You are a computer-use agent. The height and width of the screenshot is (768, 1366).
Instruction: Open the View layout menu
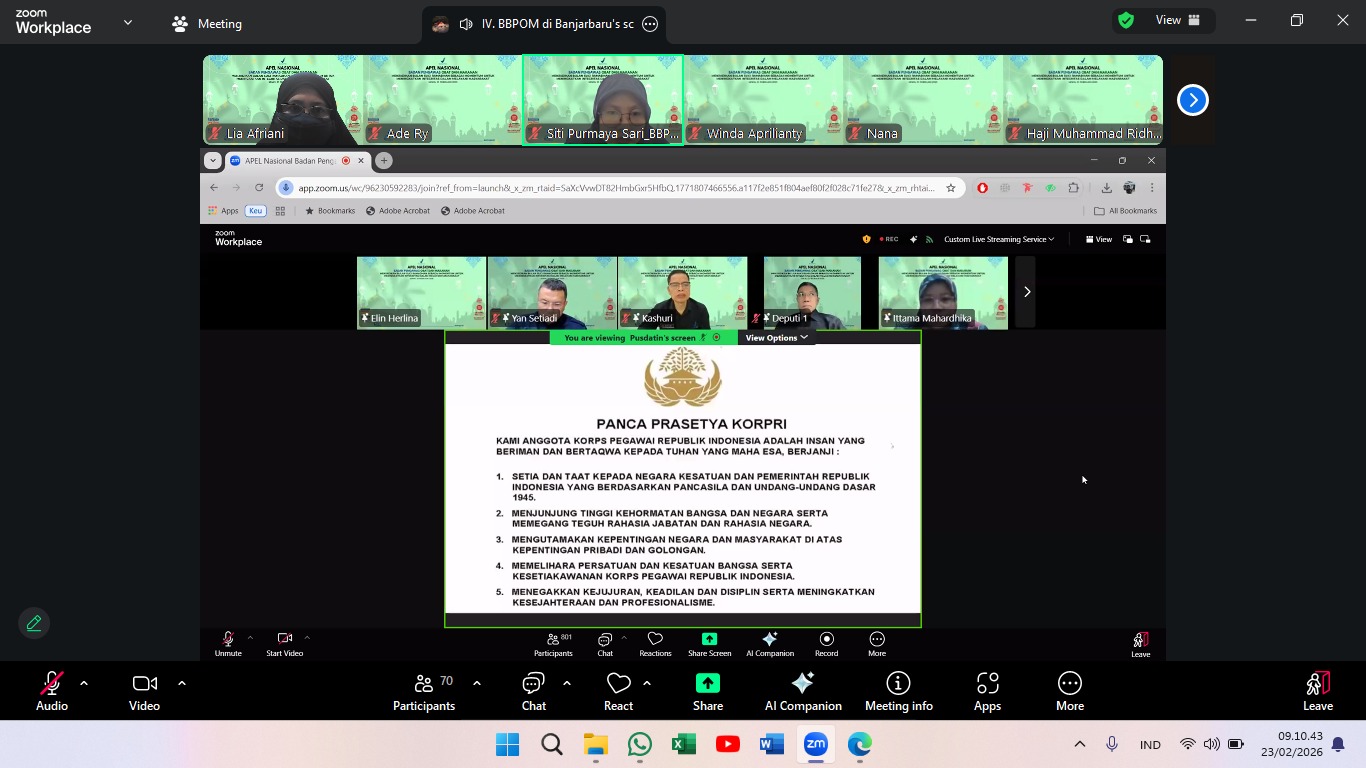[1177, 21]
